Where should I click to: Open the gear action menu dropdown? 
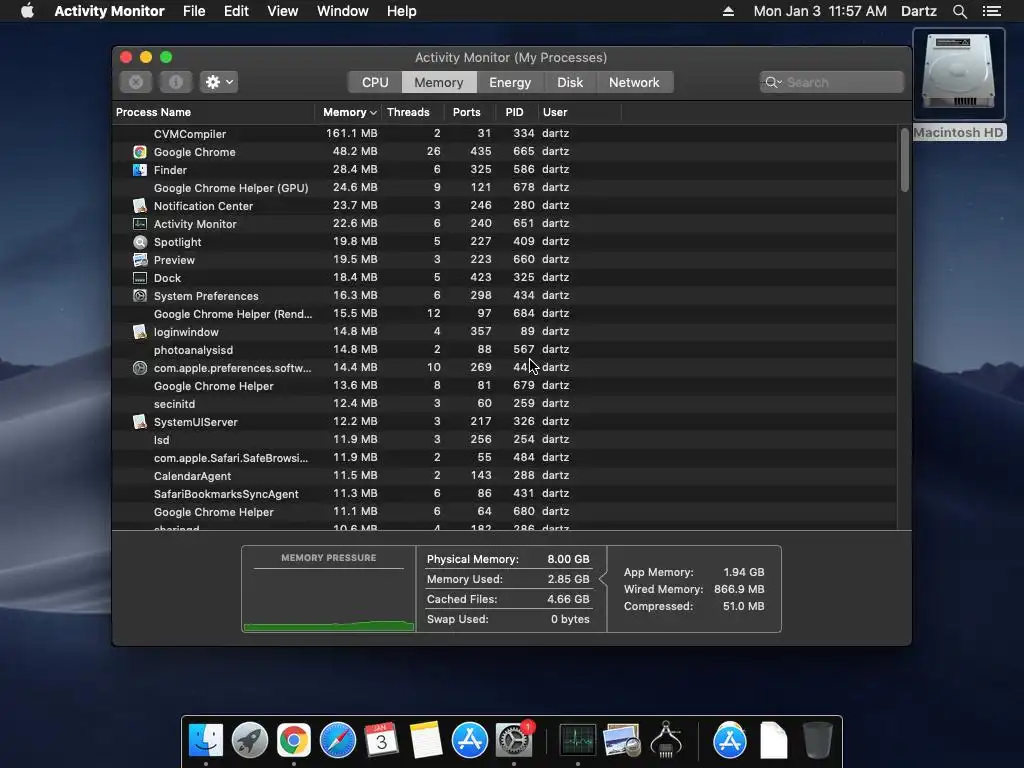tap(219, 82)
